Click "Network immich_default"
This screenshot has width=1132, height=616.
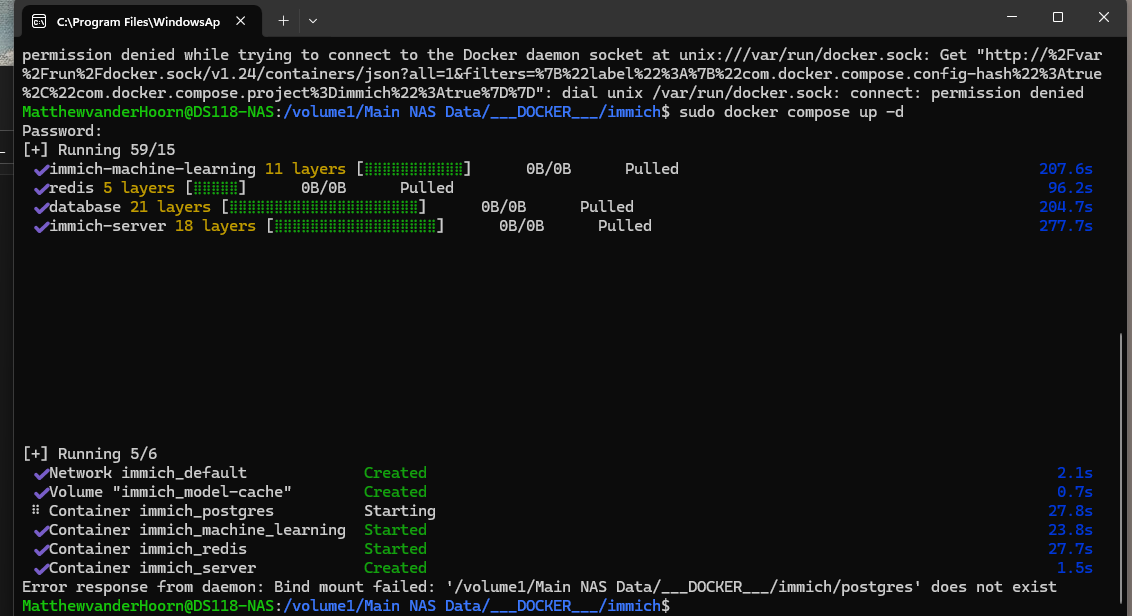click(x=148, y=473)
